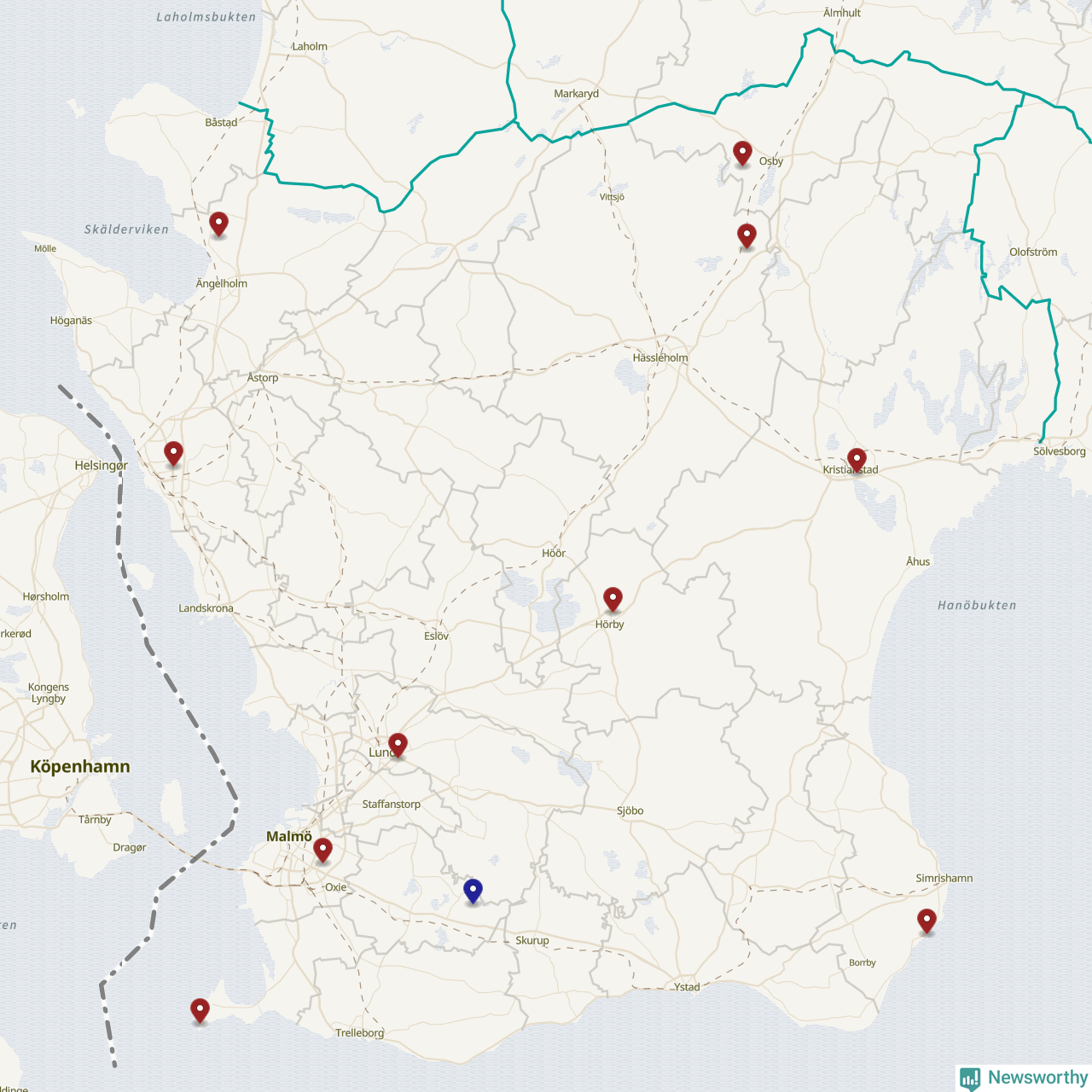Open the red marker above Hörby
Viewport: 1092px width, 1092px height.
coord(613,599)
